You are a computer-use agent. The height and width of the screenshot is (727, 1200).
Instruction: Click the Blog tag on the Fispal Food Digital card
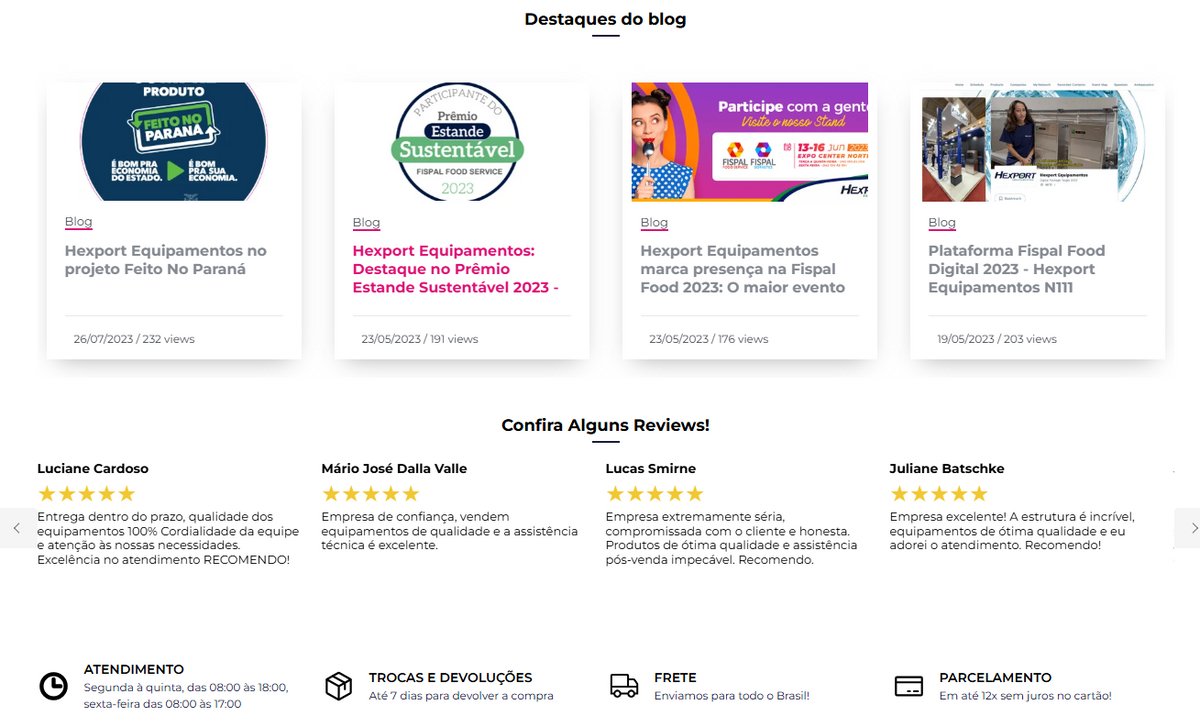click(942, 223)
